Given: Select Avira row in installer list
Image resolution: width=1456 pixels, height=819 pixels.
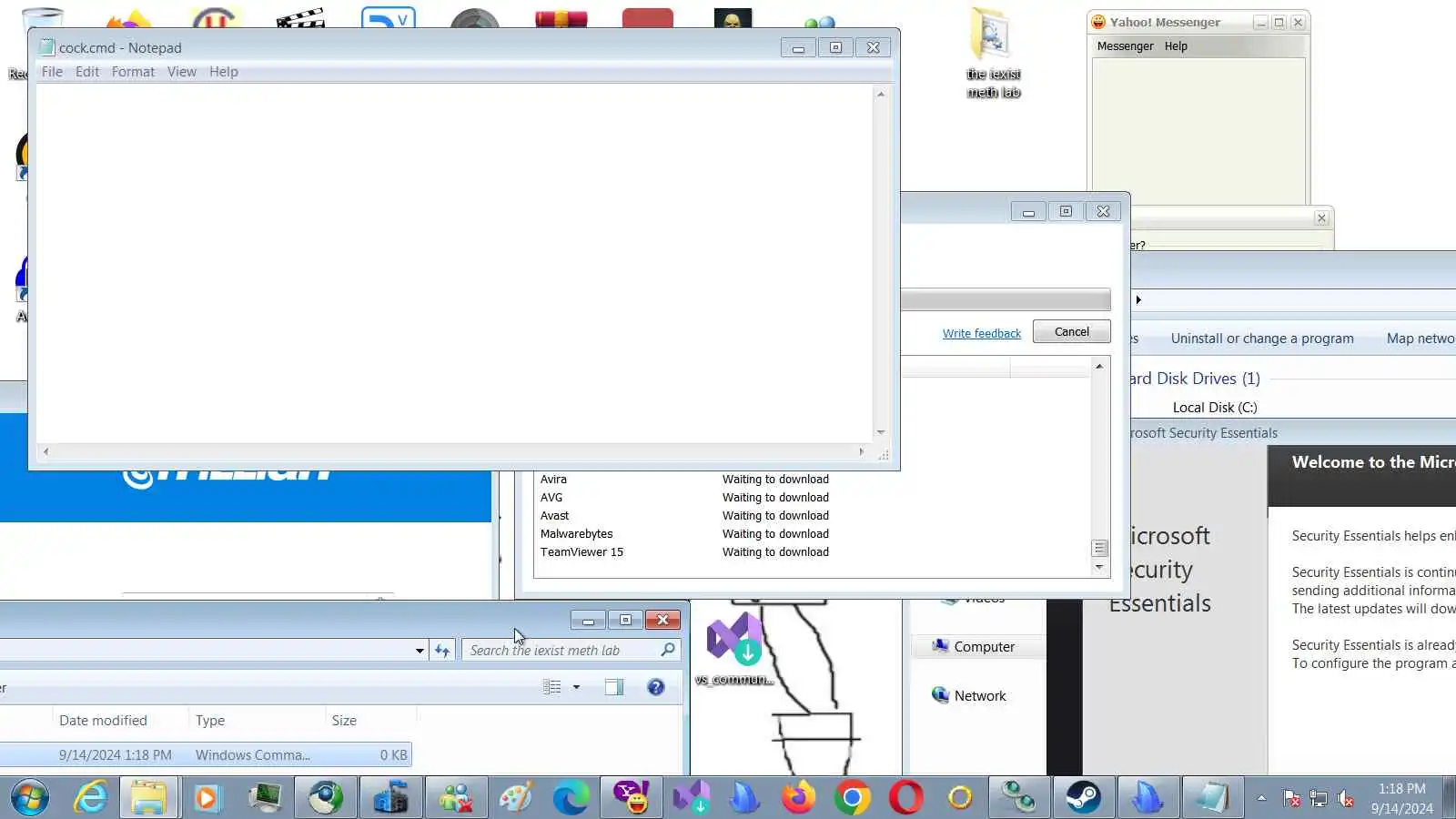Looking at the screenshot, I should 813,480.
